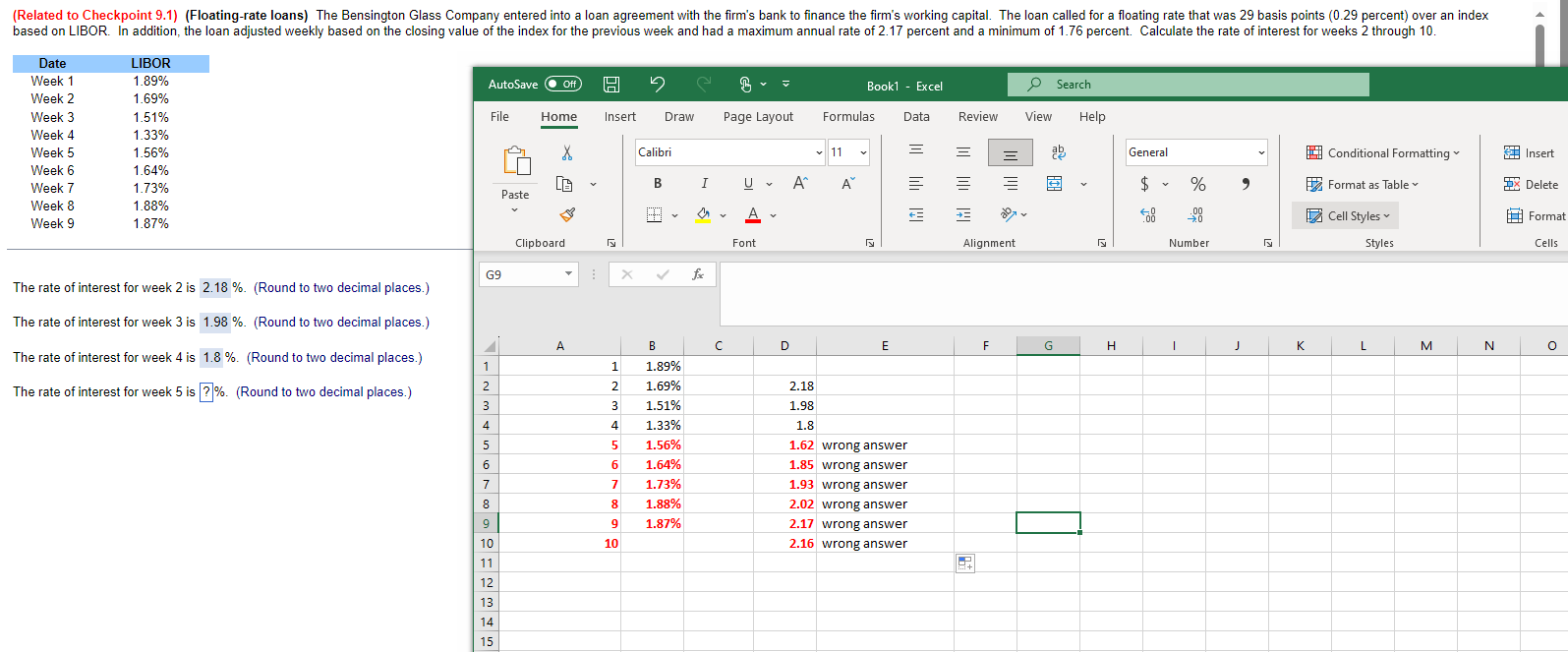
Task: Click the Center alignment icon
Action: coord(963,184)
